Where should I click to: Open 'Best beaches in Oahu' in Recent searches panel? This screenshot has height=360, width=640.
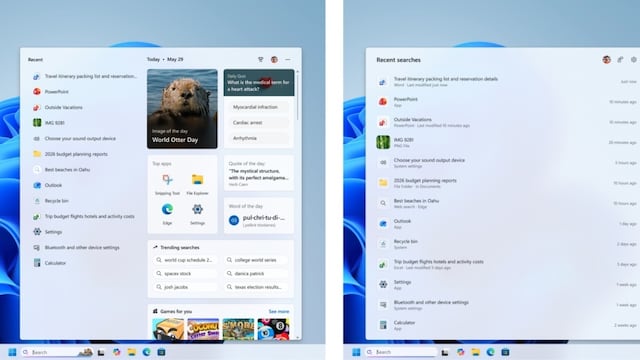505,203
